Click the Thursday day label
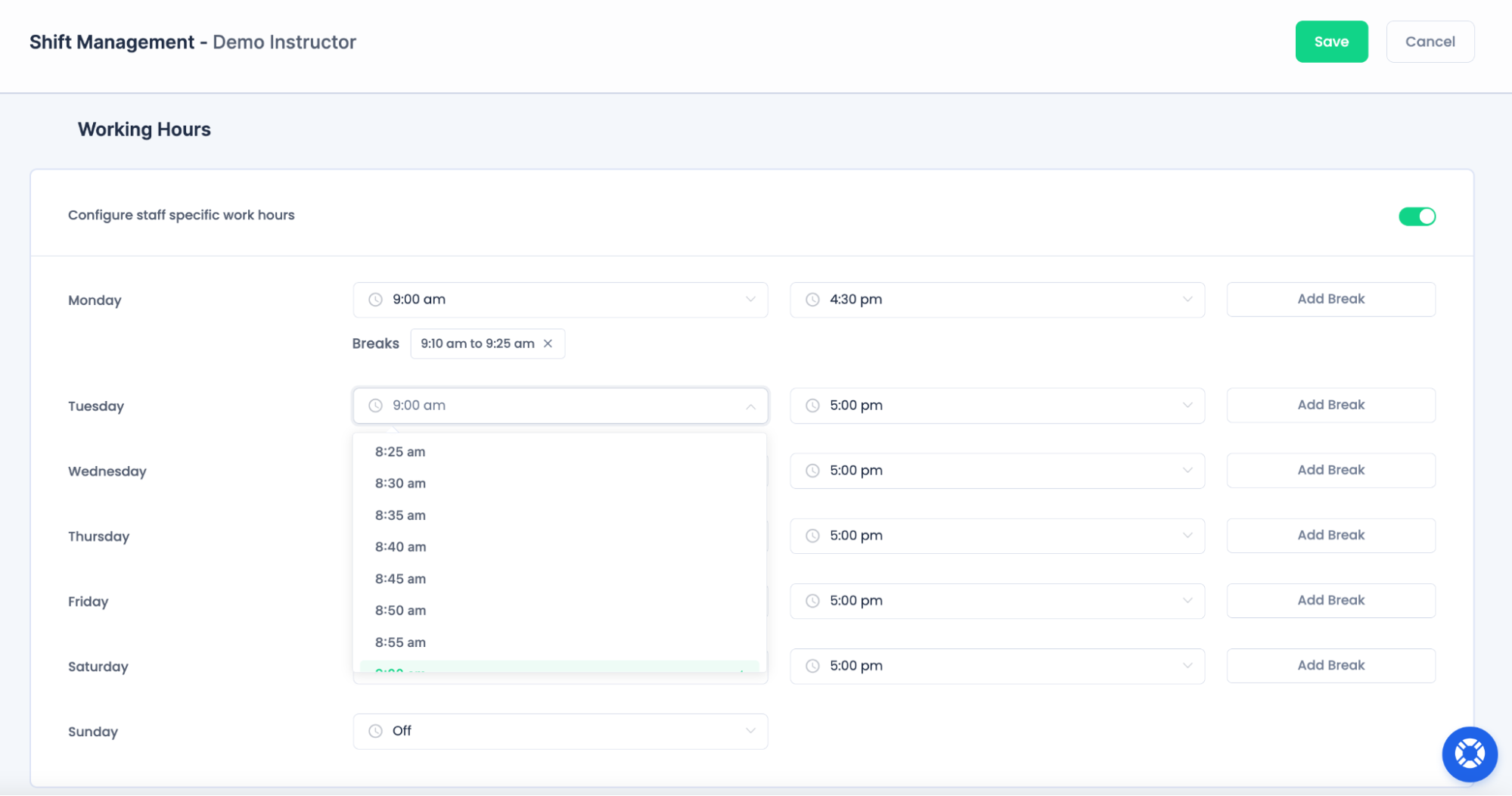The height and width of the screenshot is (796, 1512). [99, 536]
